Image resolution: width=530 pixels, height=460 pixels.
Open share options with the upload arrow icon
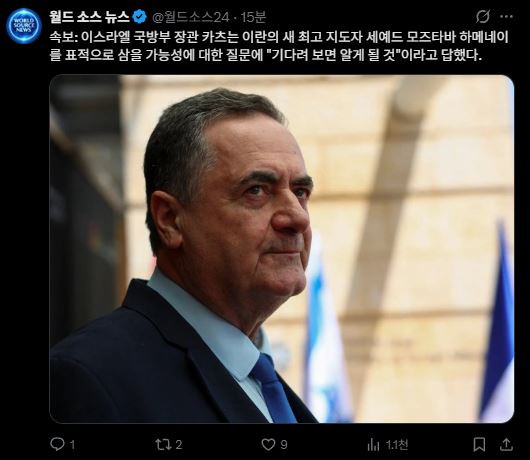coord(506,444)
